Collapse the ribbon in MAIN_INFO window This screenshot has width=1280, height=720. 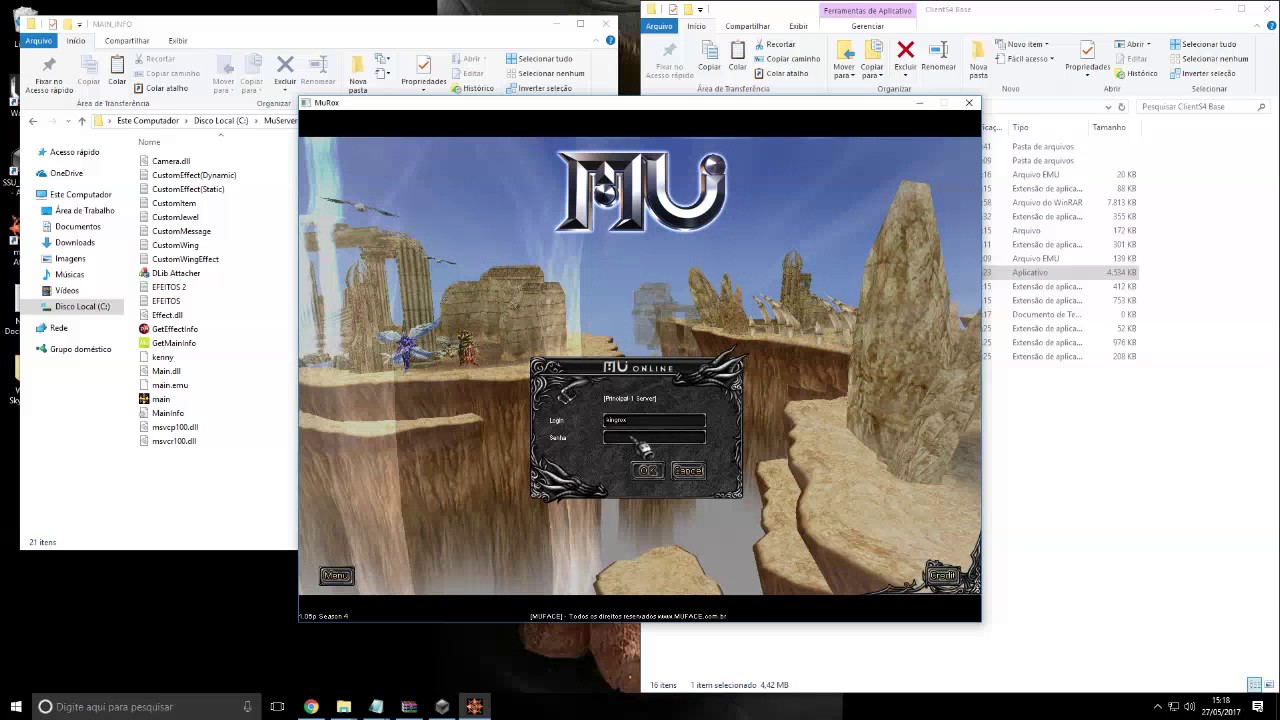598,41
